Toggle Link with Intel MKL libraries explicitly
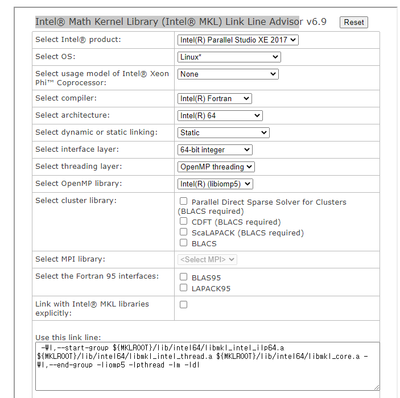The height and width of the screenshot is (398, 400). (183, 304)
